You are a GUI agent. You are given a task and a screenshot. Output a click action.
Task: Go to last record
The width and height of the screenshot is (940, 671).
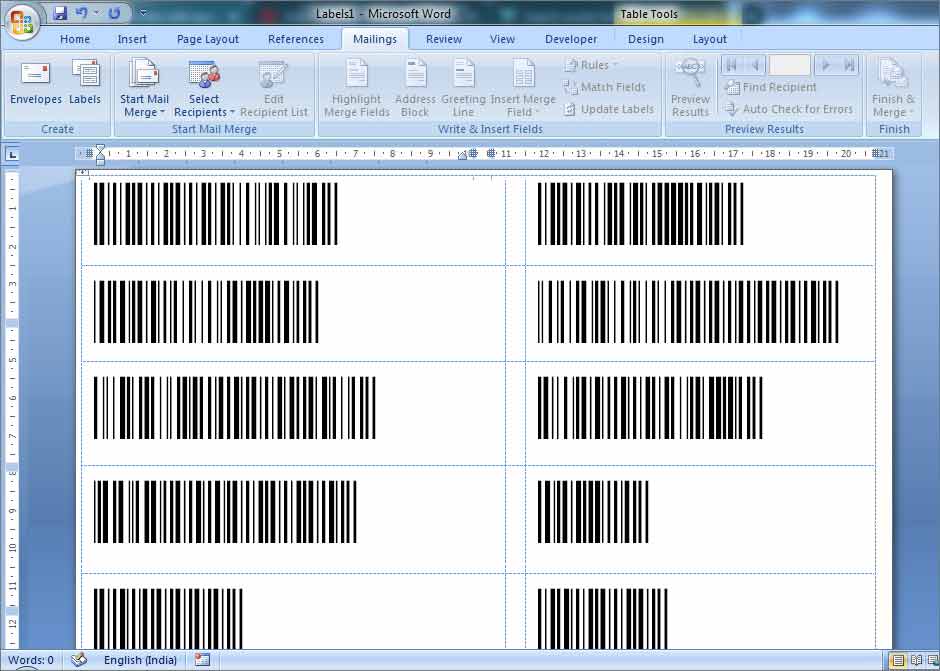click(849, 65)
